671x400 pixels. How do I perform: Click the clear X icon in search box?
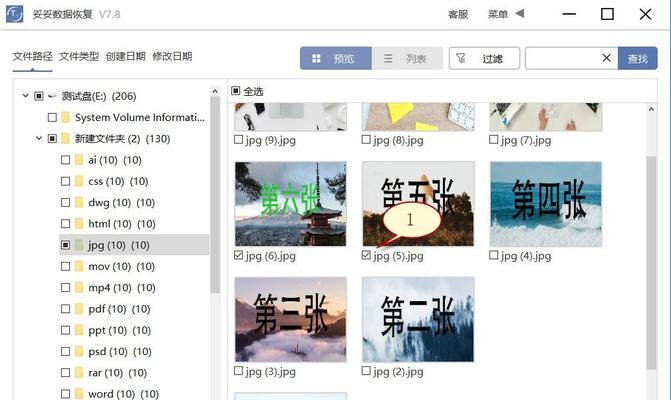(x=606, y=58)
